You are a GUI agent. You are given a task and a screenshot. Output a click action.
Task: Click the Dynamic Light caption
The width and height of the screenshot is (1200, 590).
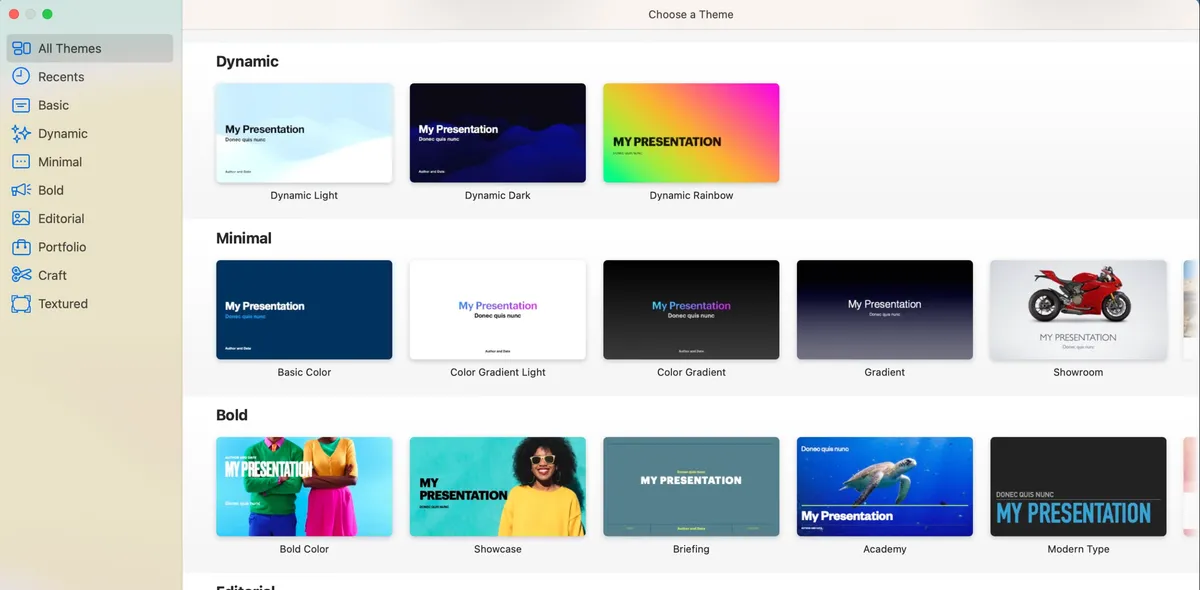(x=304, y=196)
